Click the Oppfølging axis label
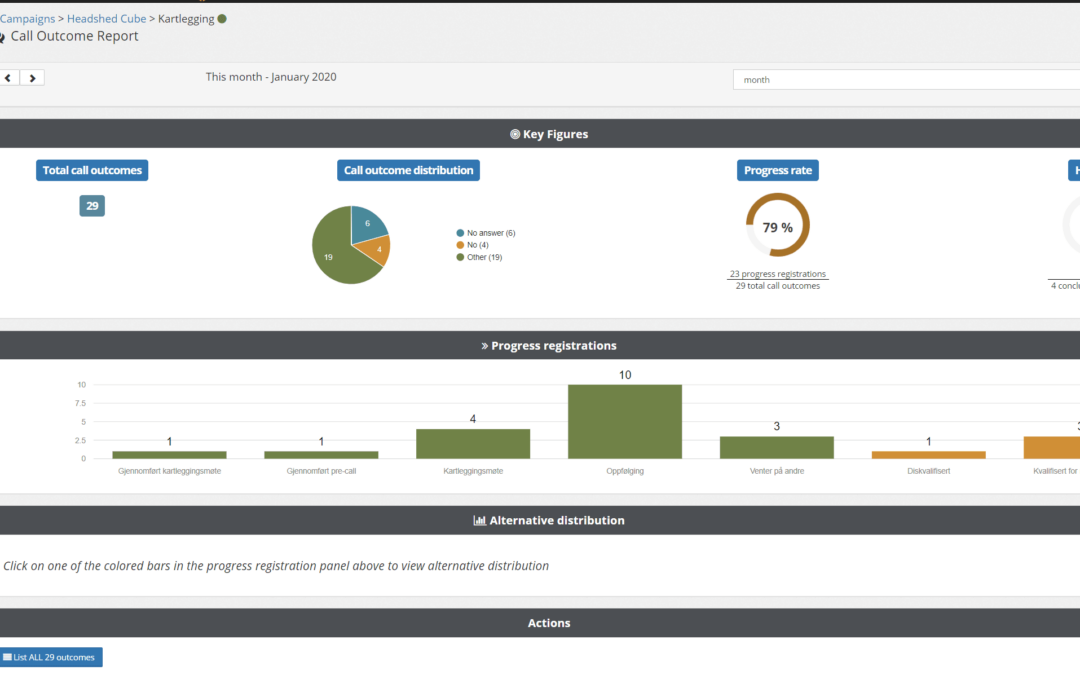 (625, 471)
